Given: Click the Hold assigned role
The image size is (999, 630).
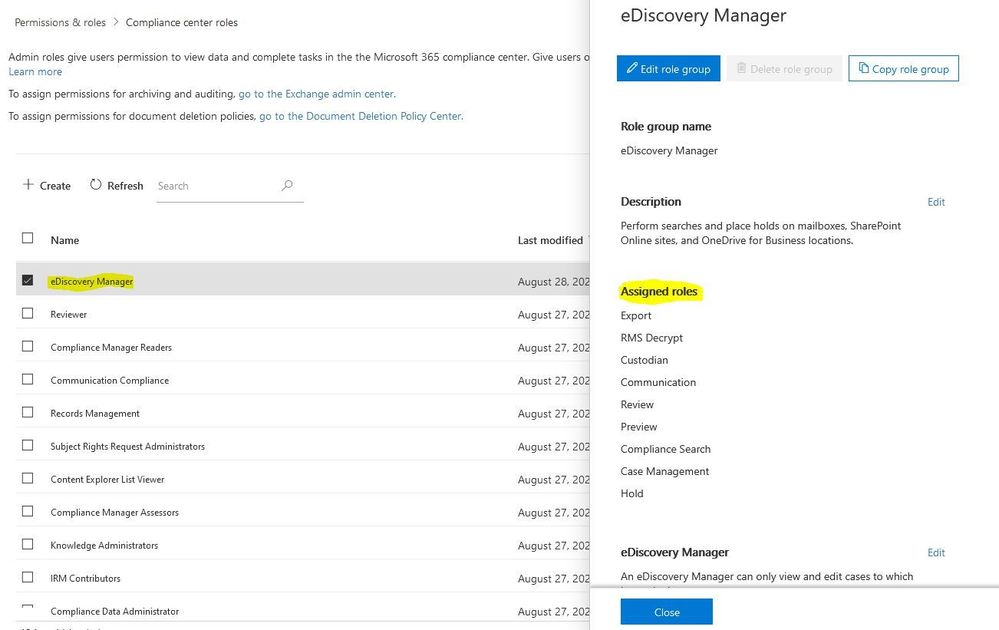Looking at the screenshot, I should [632, 494].
